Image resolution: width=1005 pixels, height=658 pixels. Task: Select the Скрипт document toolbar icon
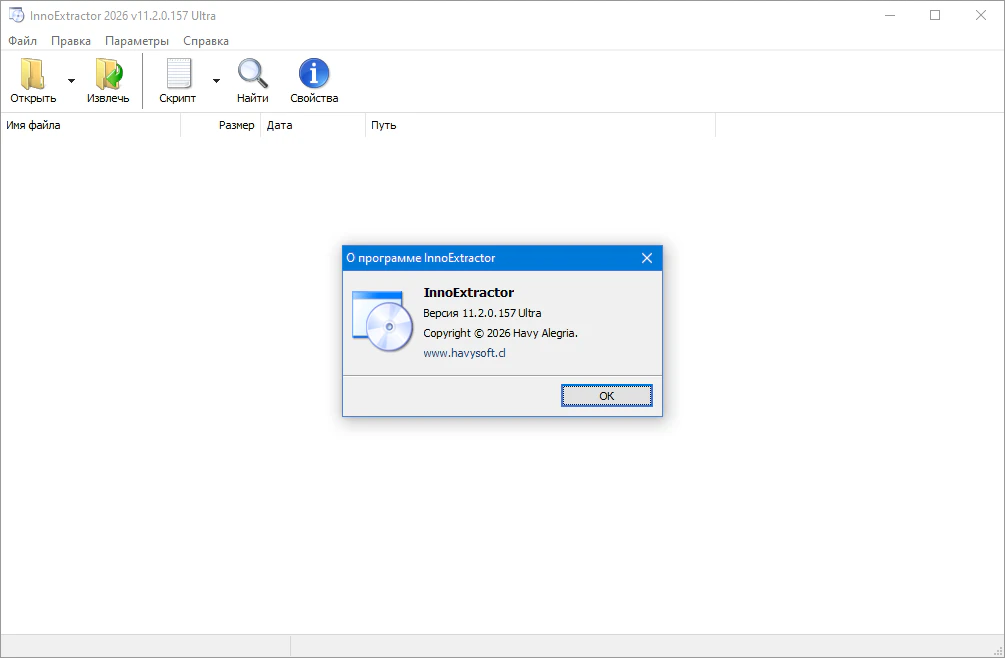[178, 75]
